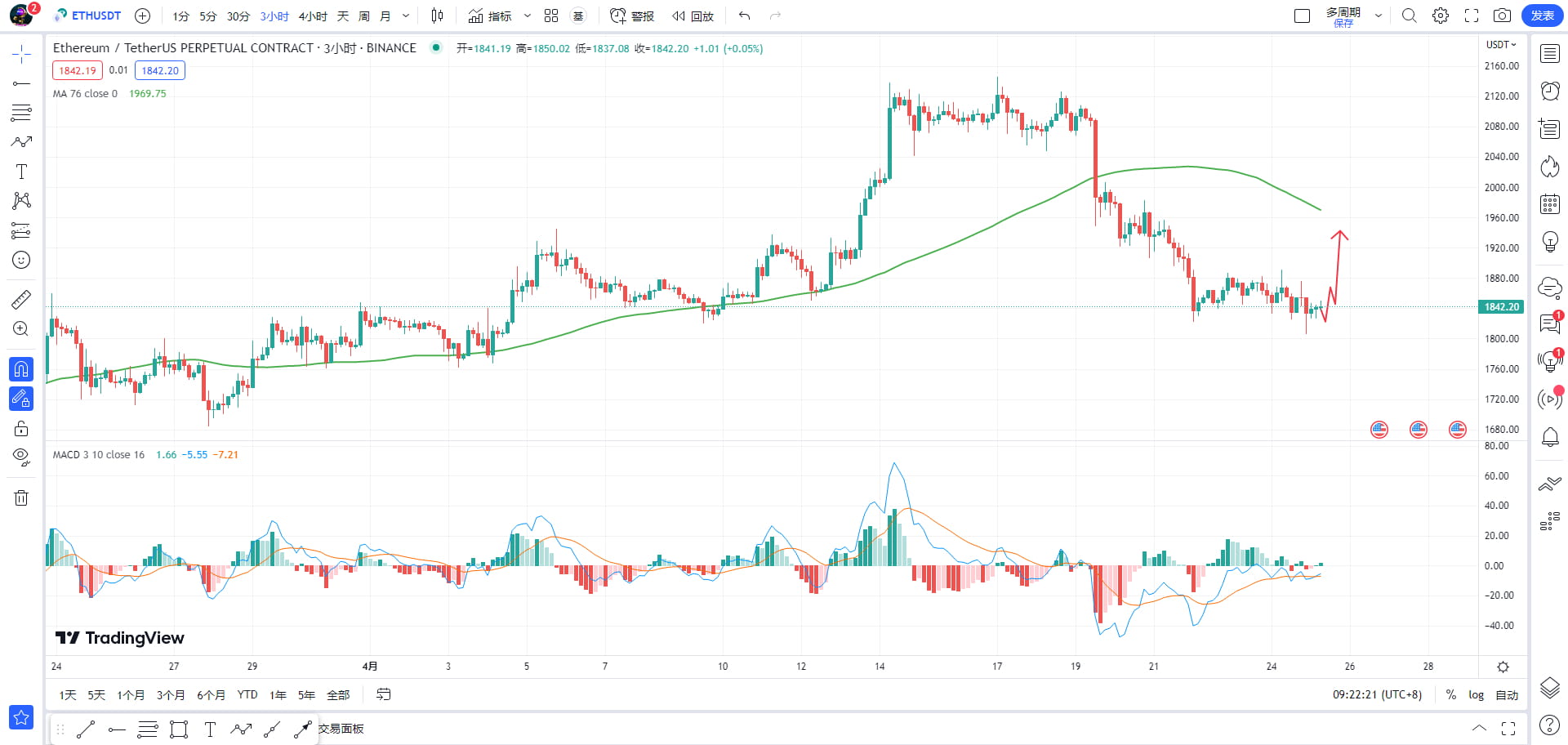Image resolution: width=1568 pixels, height=745 pixels.
Task: Open the 指标 indicators dialog
Action: [x=490, y=16]
